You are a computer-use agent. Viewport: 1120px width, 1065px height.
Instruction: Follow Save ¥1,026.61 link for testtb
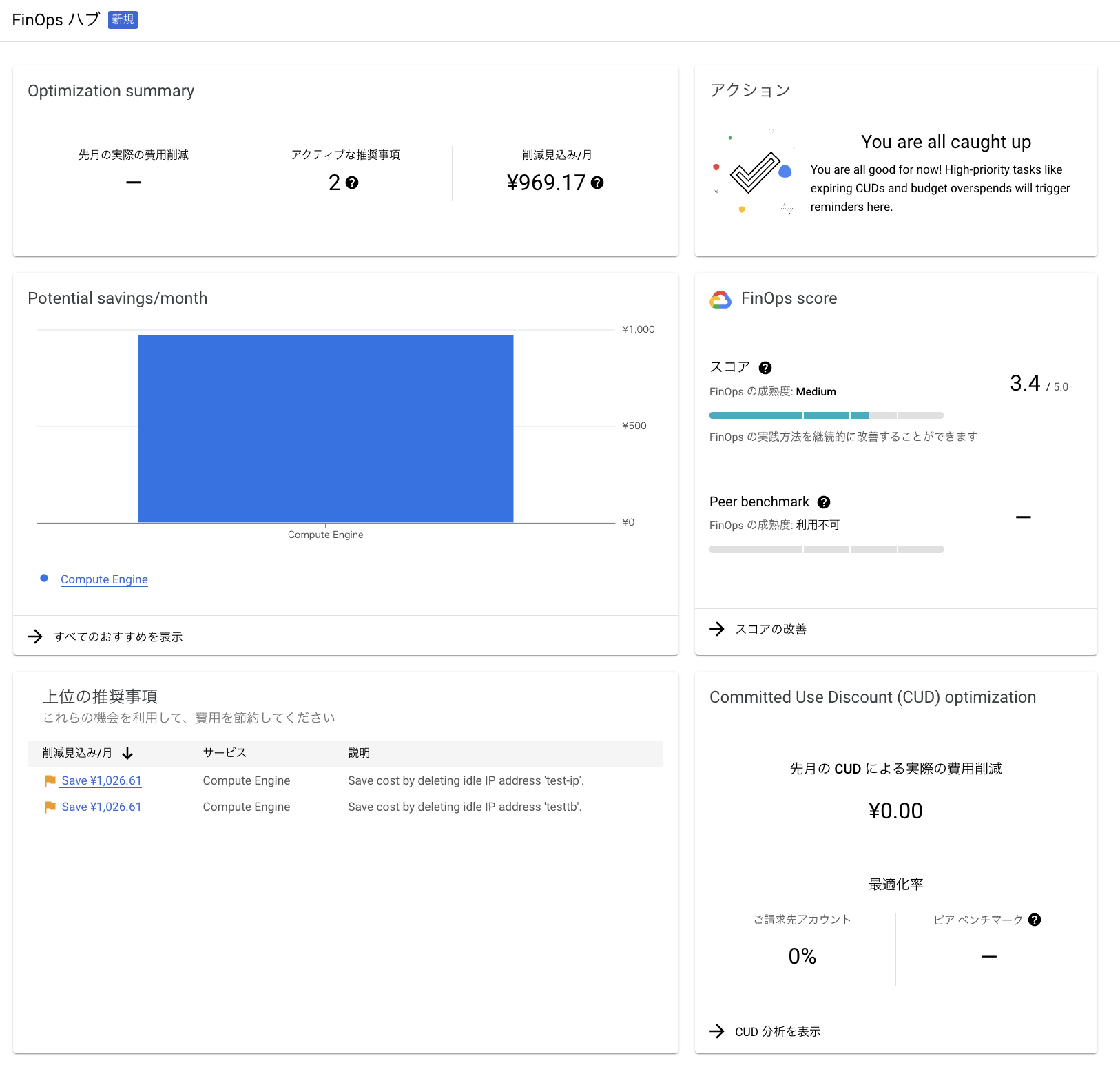pyautogui.click(x=101, y=806)
